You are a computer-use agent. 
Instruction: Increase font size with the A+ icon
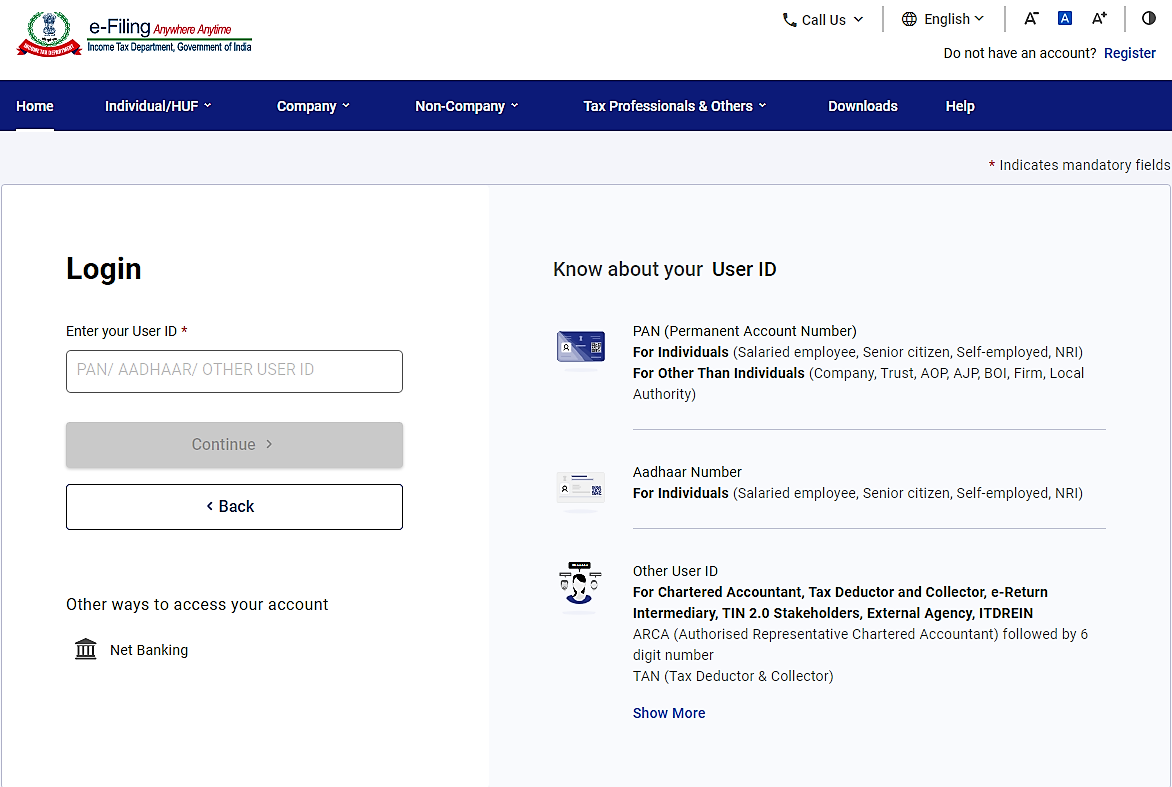(x=1099, y=18)
